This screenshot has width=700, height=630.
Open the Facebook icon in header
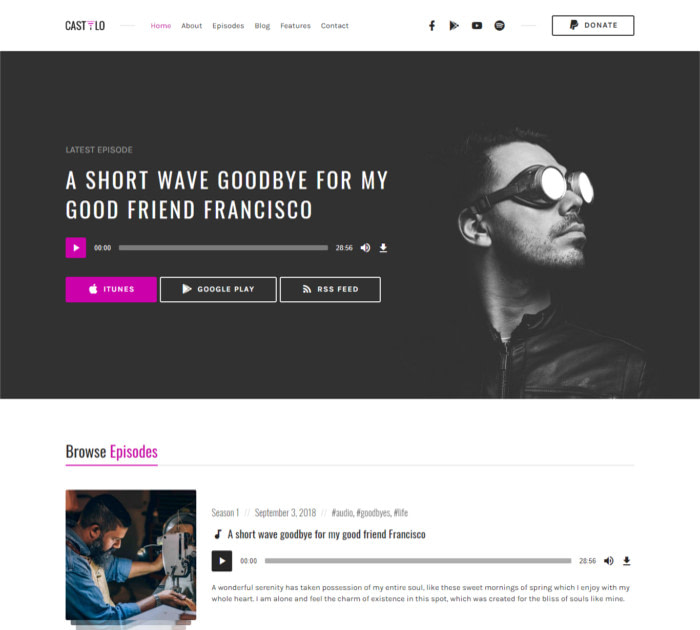pos(432,25)
